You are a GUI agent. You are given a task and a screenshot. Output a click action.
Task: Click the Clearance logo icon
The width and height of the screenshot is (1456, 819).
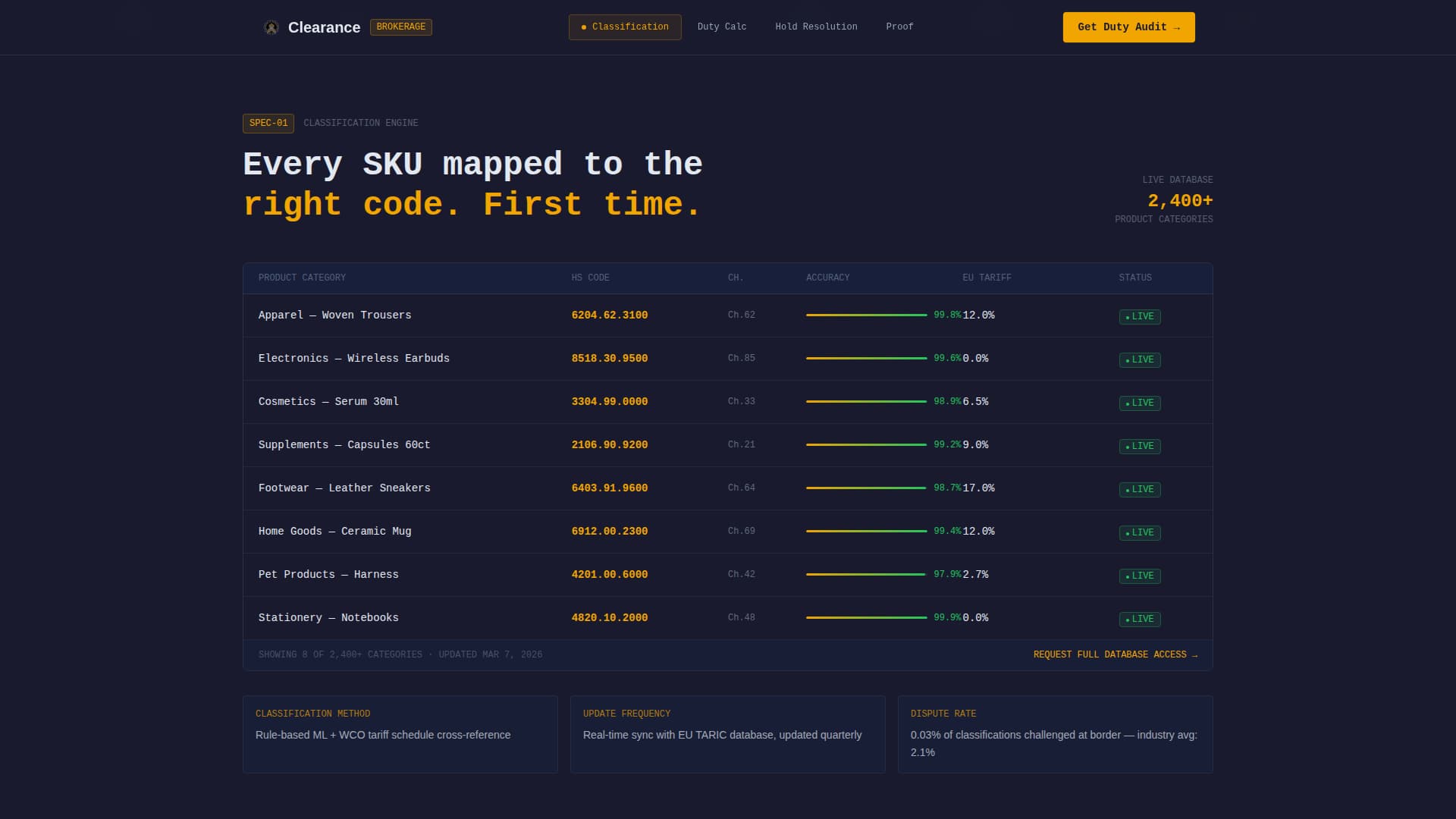271,27
